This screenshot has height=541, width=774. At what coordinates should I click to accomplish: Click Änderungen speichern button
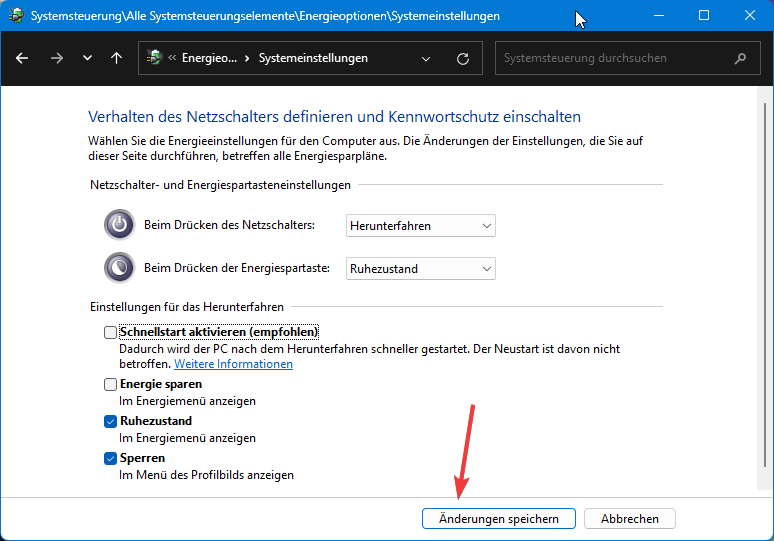coord(499,519)
